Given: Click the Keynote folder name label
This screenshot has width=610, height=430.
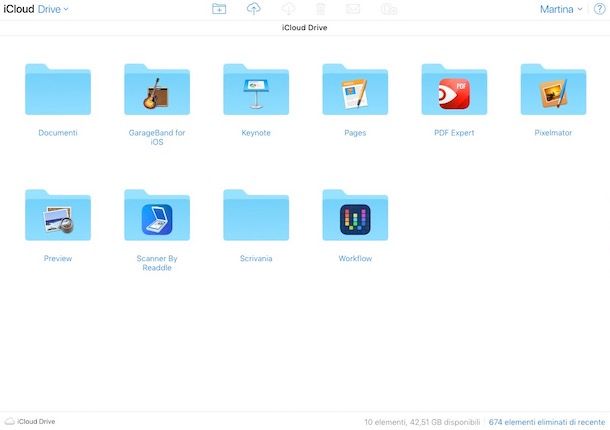Looking at the screenshot, I should click(256, 133).
